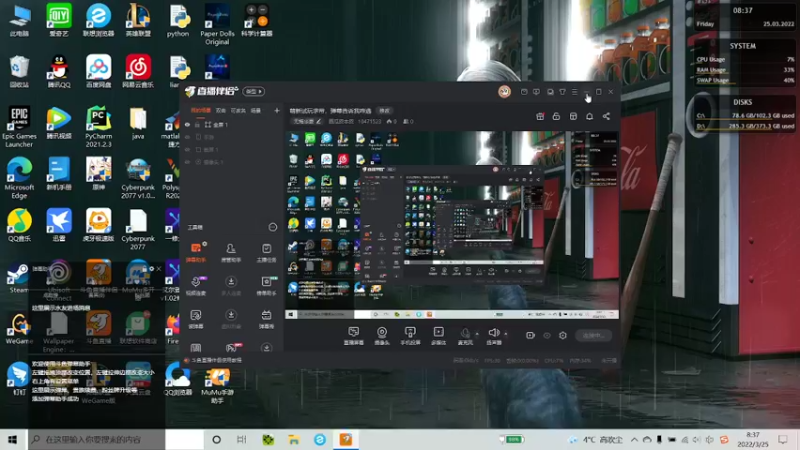Toggle the preview eye icon near settings gear

pyautogui.click(x=547, y=335)
